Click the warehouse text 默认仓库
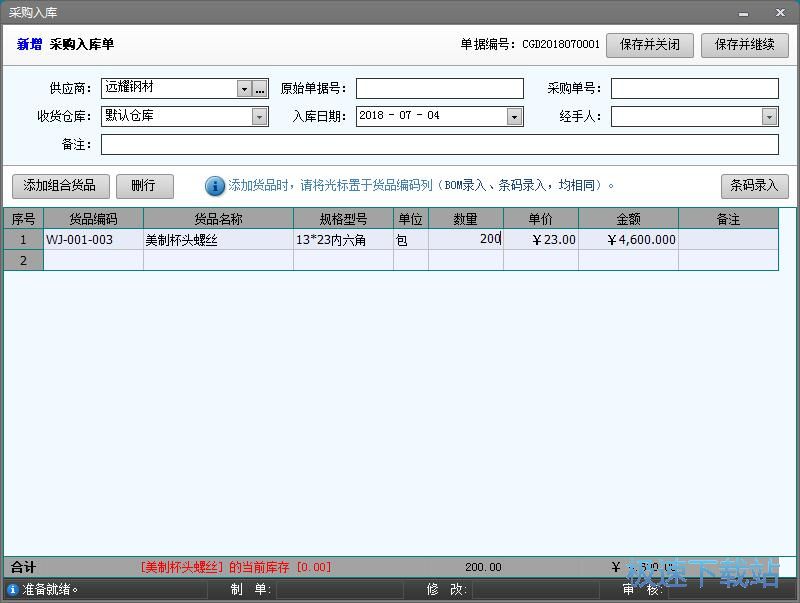The width and height of the screenshot is (800, 603). (129, 115)
